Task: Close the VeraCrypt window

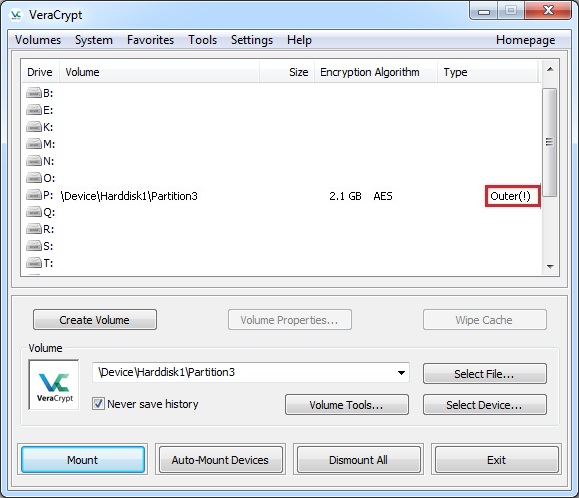Action: click(x=548, y=10)
